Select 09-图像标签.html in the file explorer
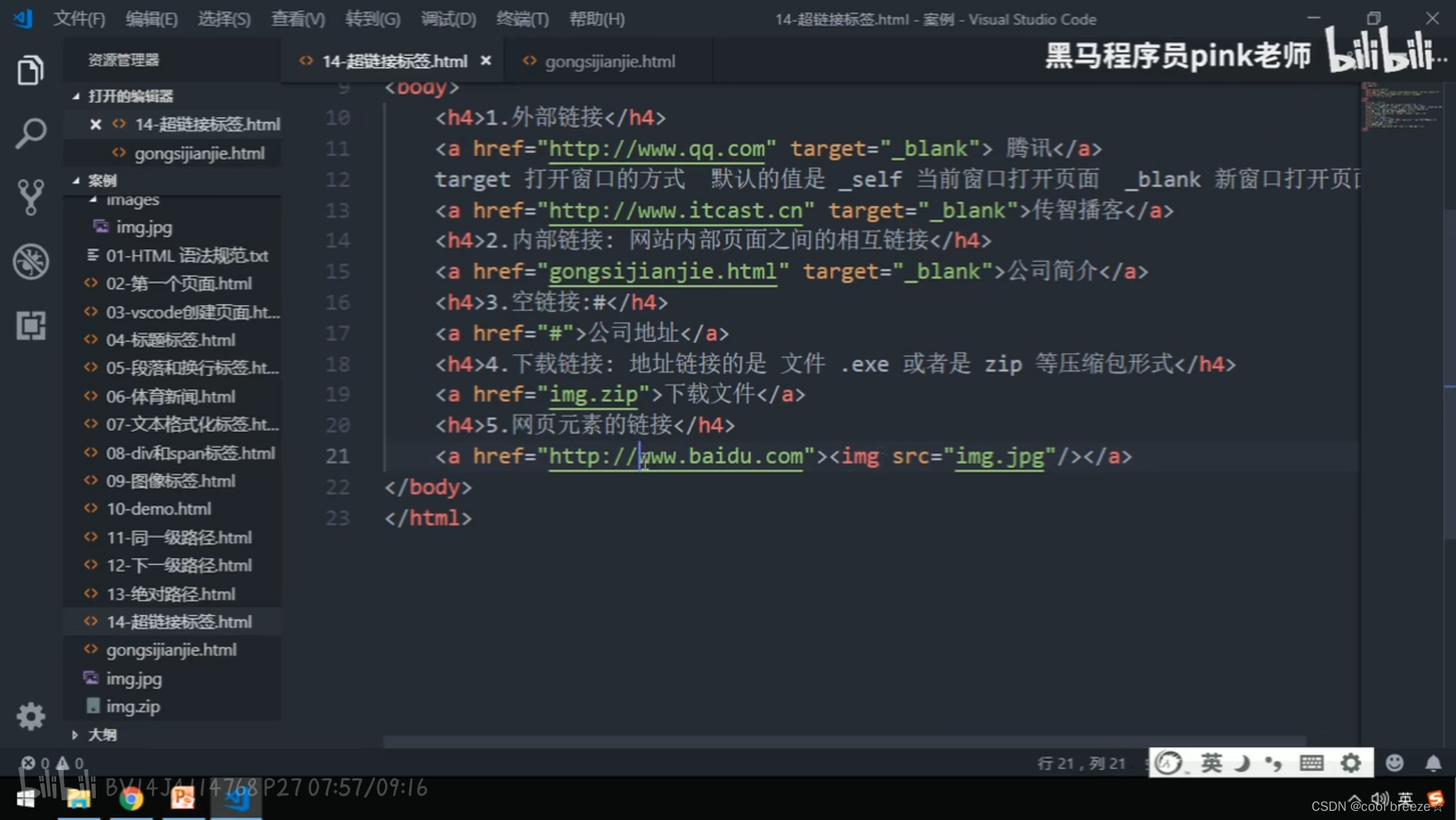 point(169,480)
